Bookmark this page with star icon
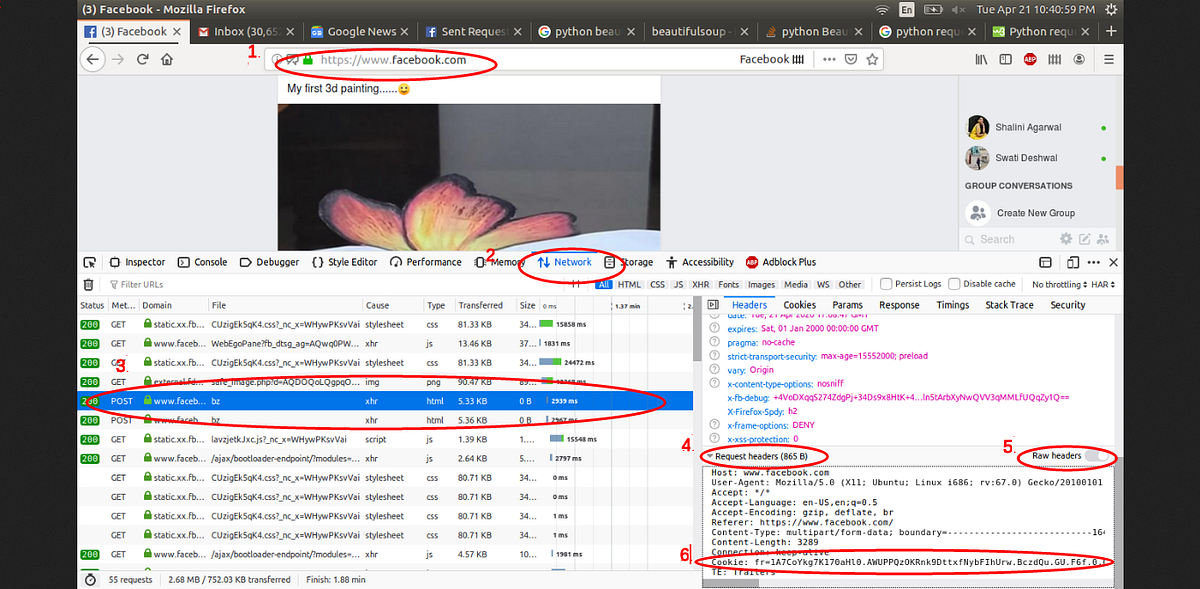This screenshot has height=589, width=1200. click(873, 59)
